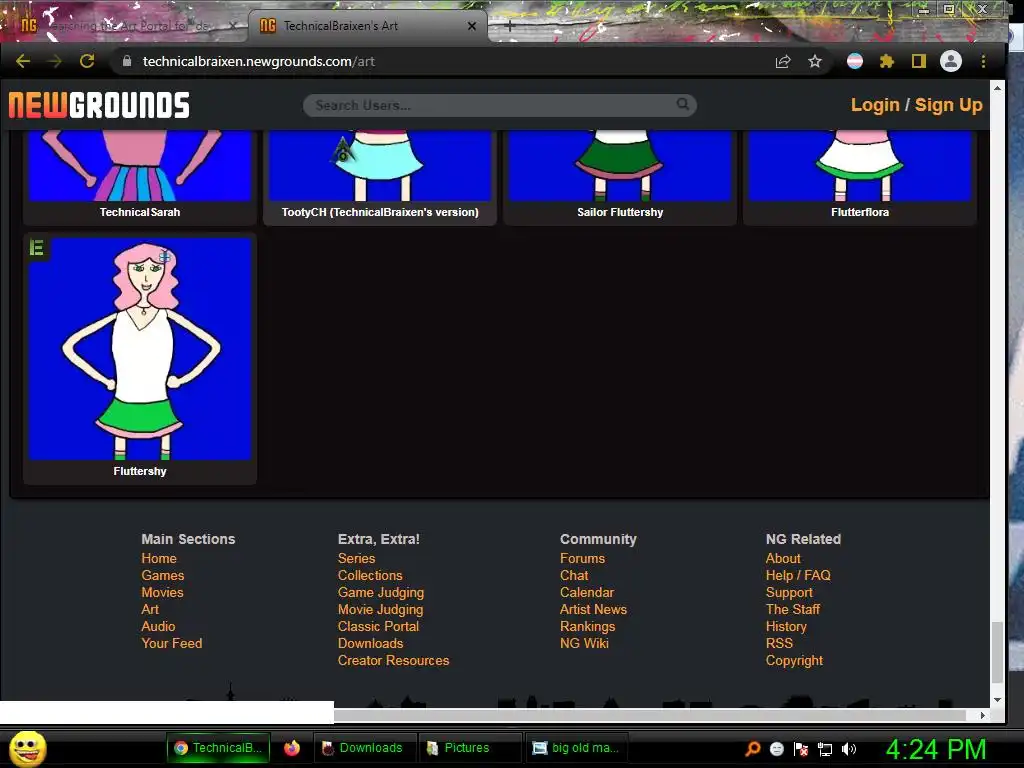This screenshot has height=768, width=1024.
Task: Open a new tab with the plus button
Action: [509, 26]
